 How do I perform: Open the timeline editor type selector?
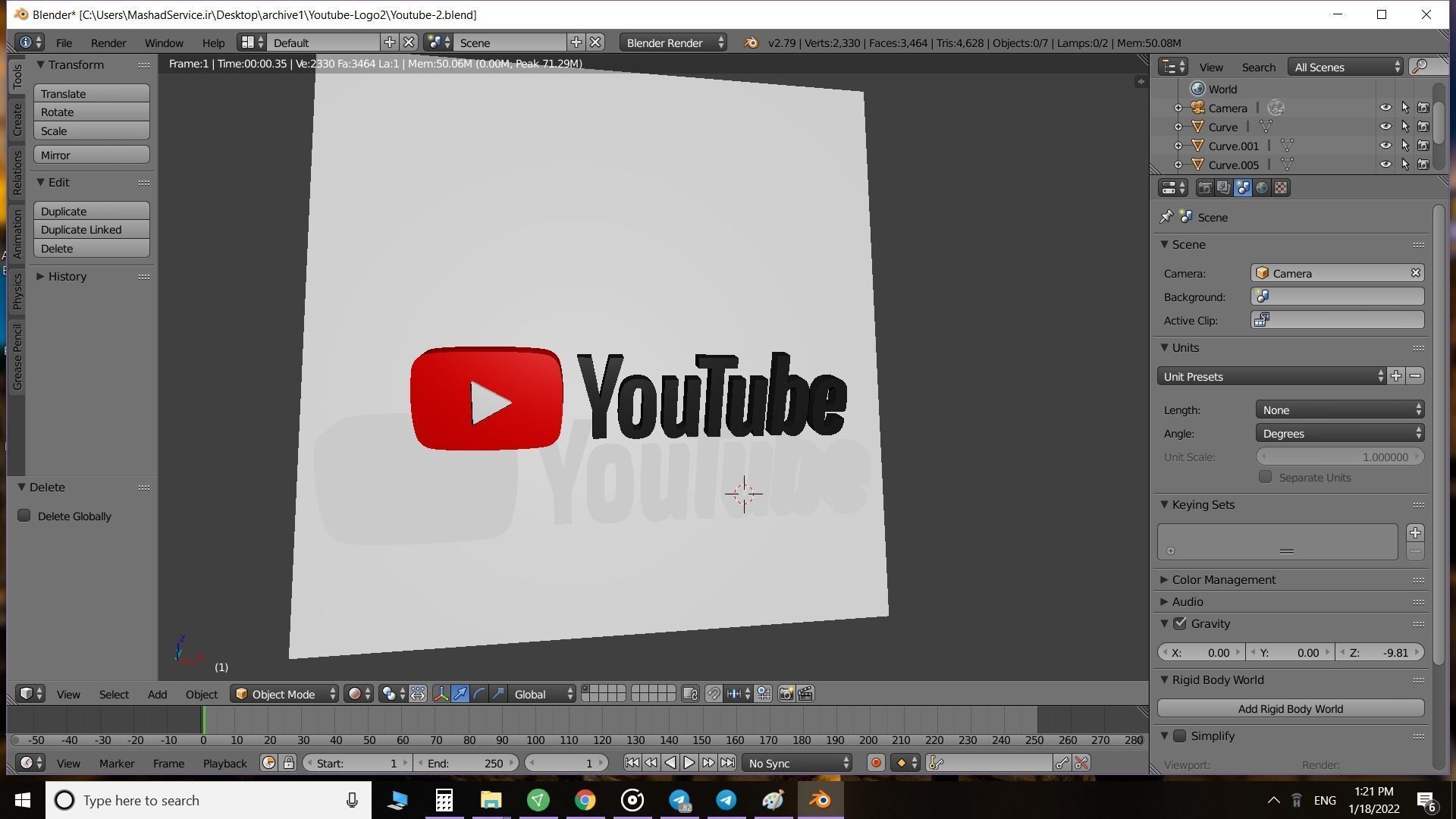click(31, 763)
